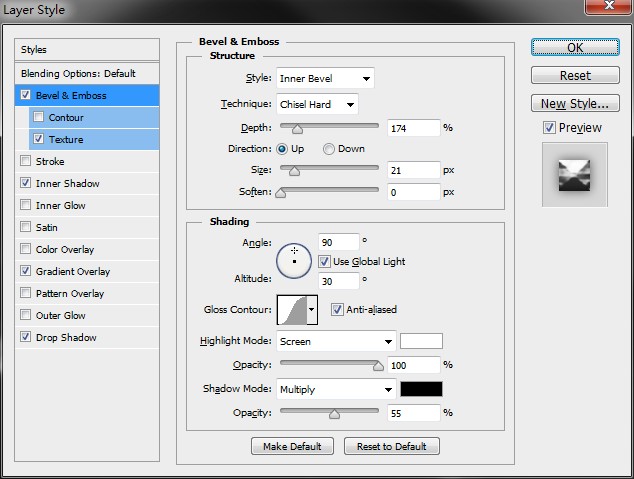Click the Size value field showing 21
The image size is (634, 479).
click(413, 170)
